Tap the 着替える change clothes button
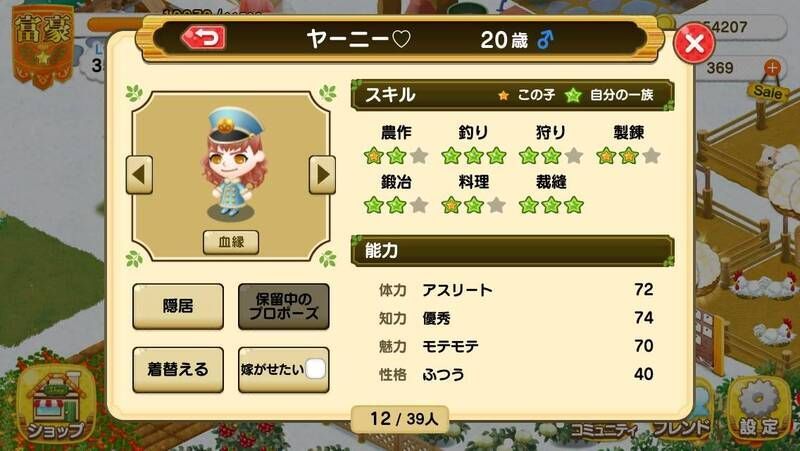Image resolution: width=800 pixels, height=451 pixels. pos(178,369)
